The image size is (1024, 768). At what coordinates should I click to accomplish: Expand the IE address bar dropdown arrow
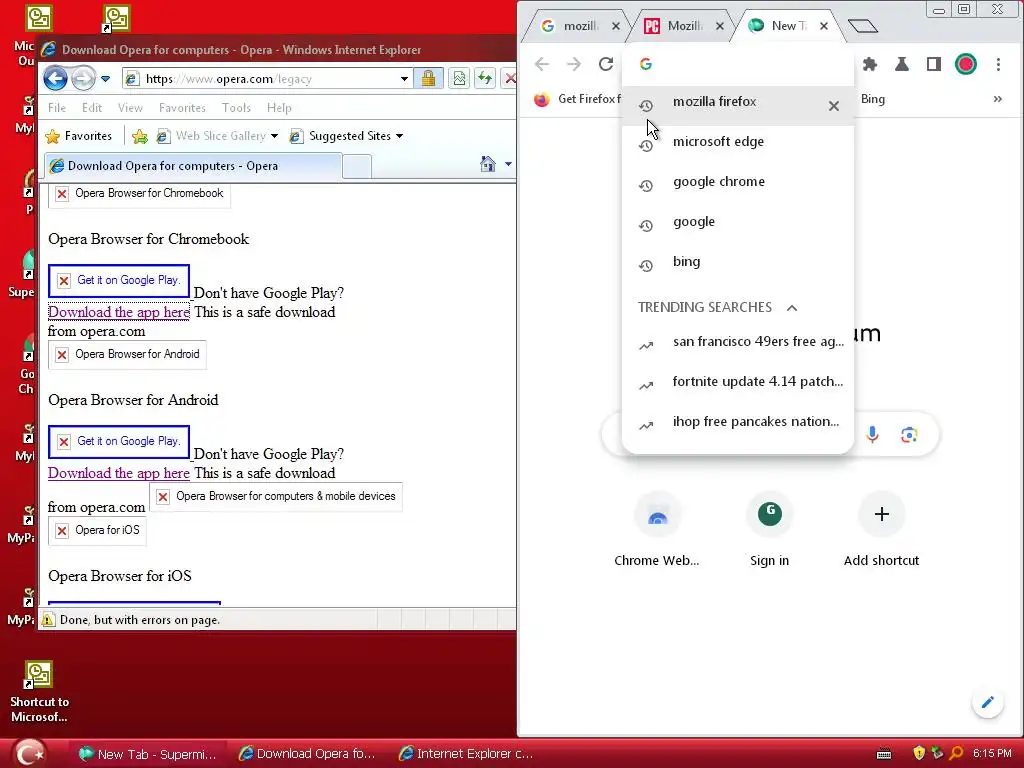404,79
